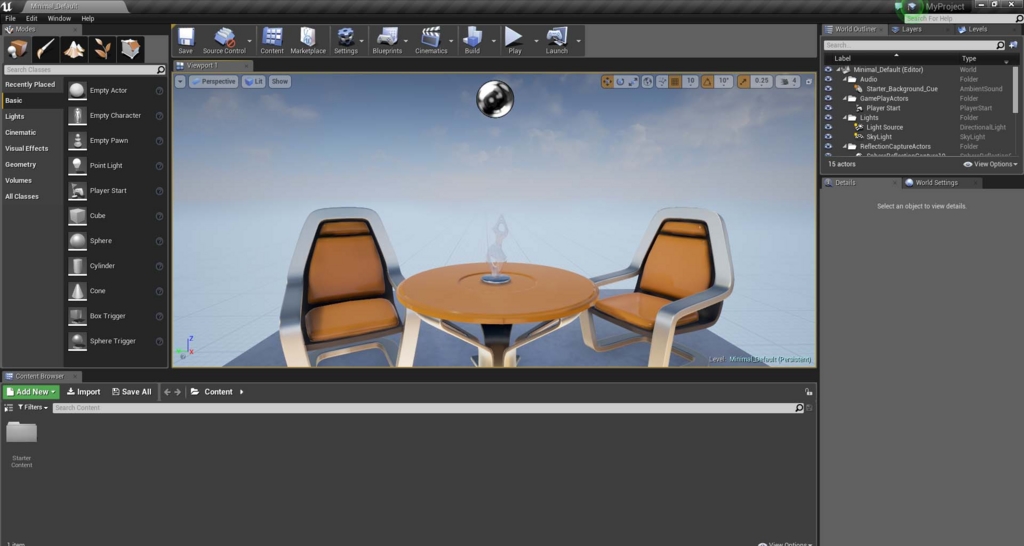The image size is (1024, 546).
Task: Open the Window menu
Action: click(59, 19)
